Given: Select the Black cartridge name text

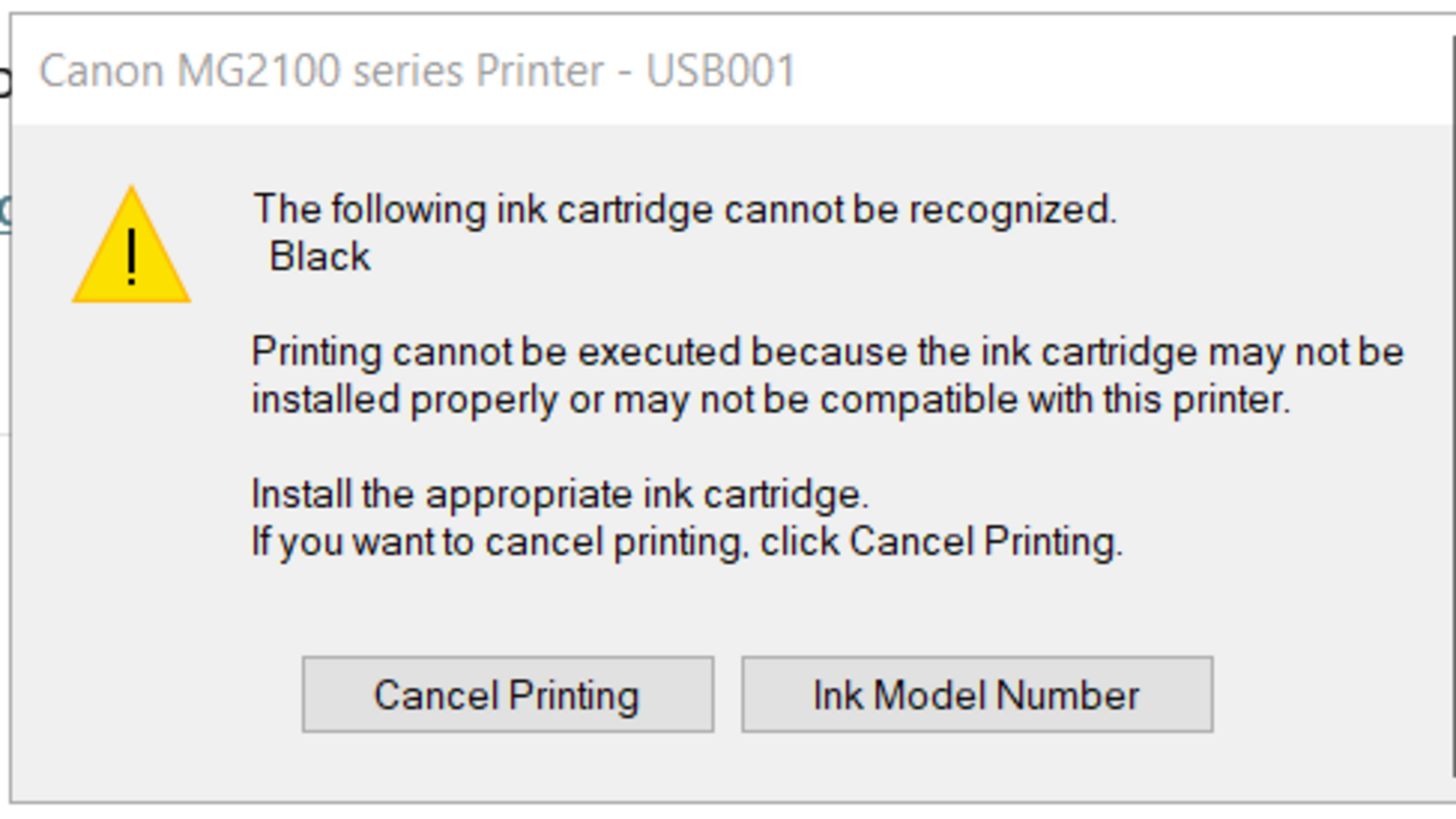Looking at the screenshot, I should tap(320, 256).
